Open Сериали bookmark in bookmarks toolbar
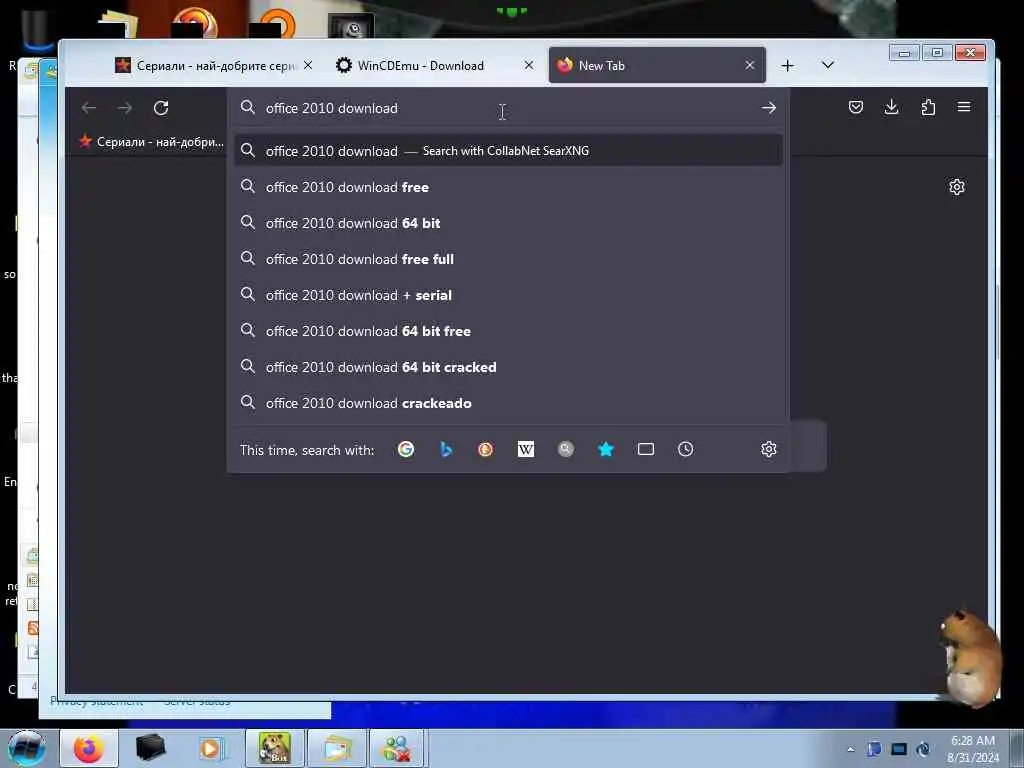The image size is (1024, 768). coord(152,142)
